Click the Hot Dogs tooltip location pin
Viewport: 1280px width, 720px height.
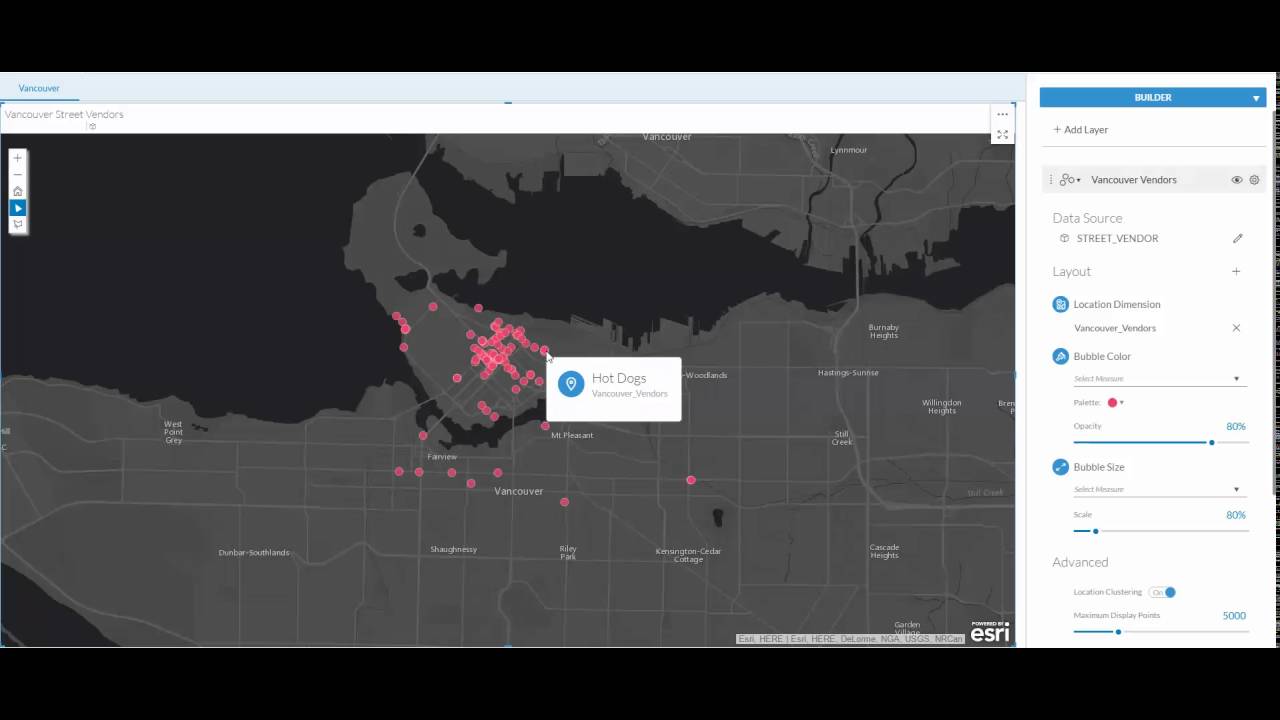571,384
